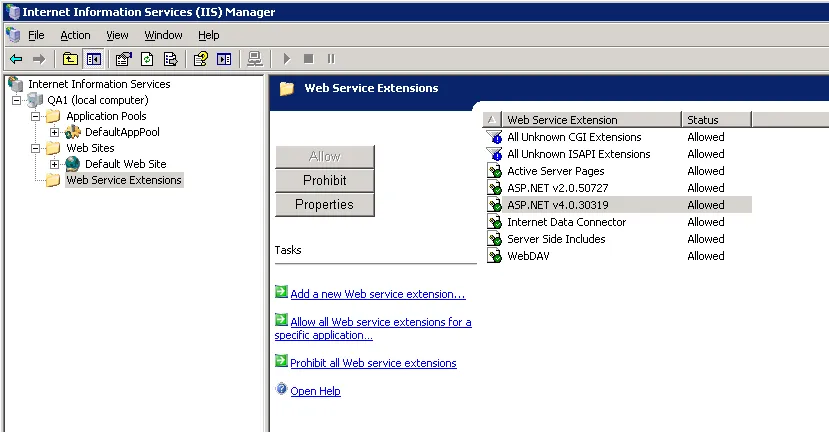Click Allowed status of WebDAV row

(x=706, y=256)
